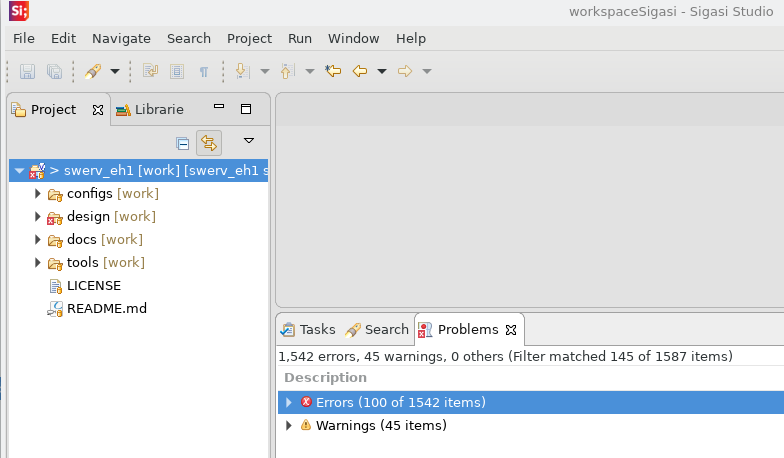The height and width of the screenshot is (458, 784).
Task: Switch to the Libraries tab
Action: coord(150,110)
